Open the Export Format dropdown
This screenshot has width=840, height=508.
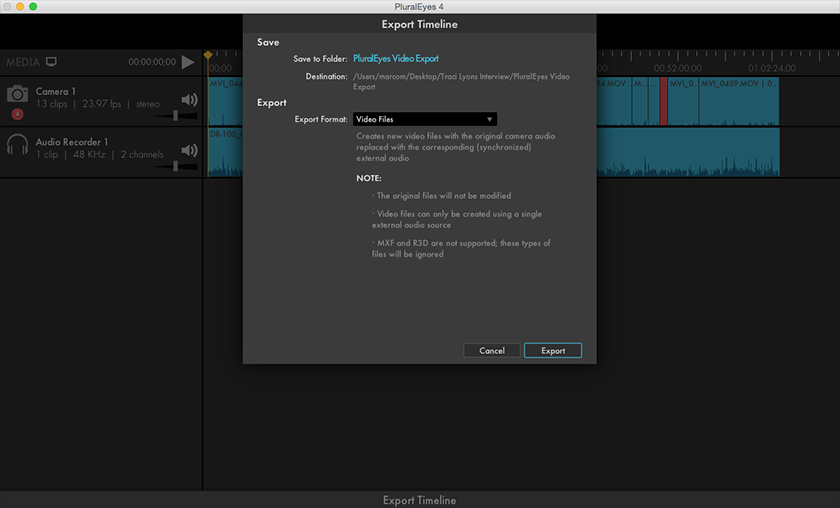pos(425,119)
